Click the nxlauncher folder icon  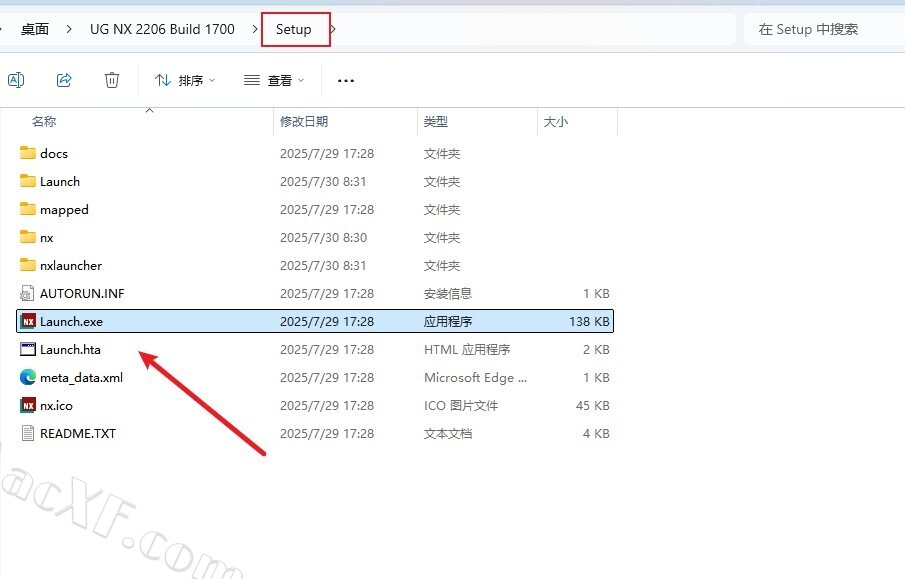point(28,265)
